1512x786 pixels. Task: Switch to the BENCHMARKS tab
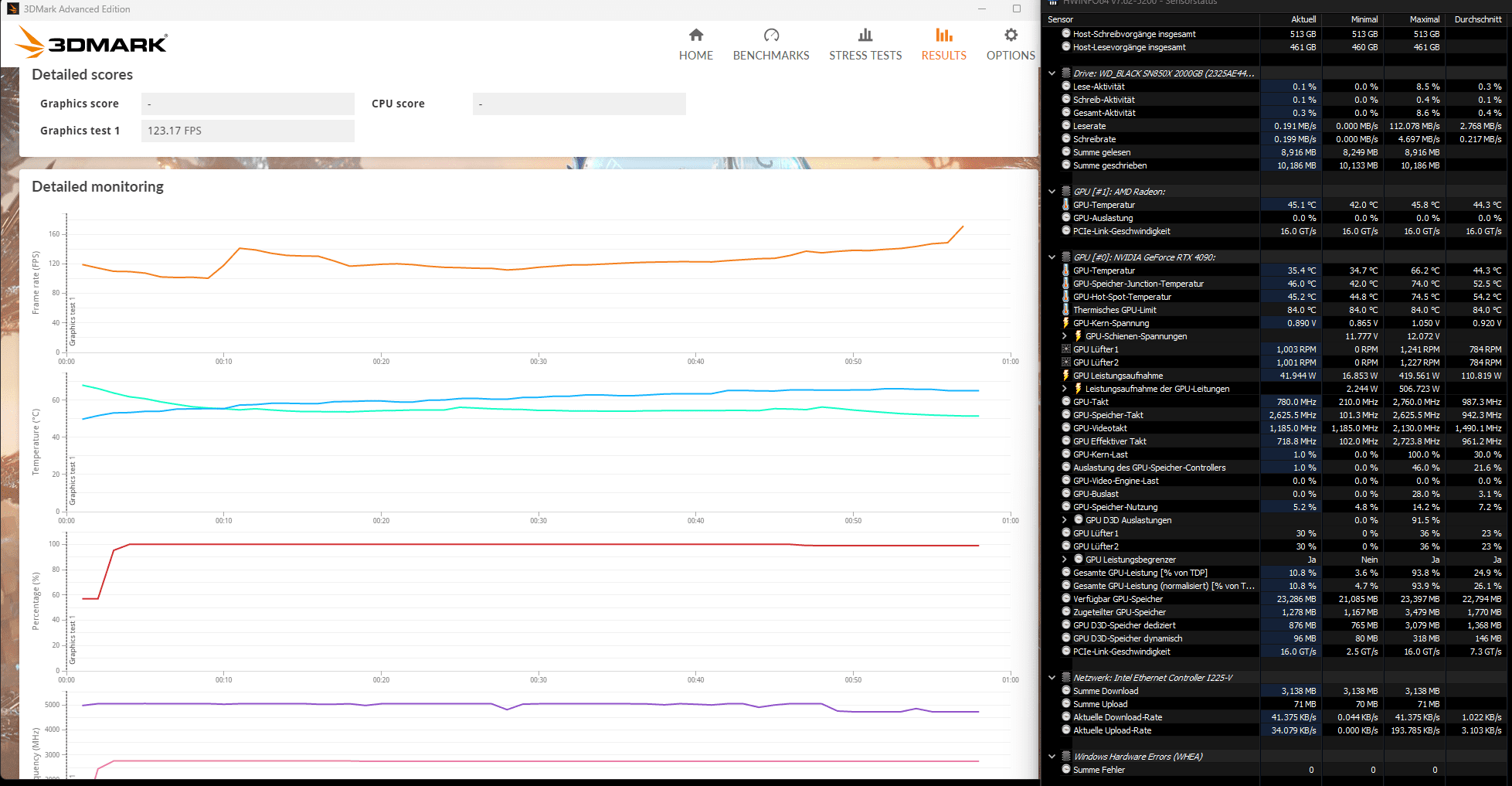[771, 45]
